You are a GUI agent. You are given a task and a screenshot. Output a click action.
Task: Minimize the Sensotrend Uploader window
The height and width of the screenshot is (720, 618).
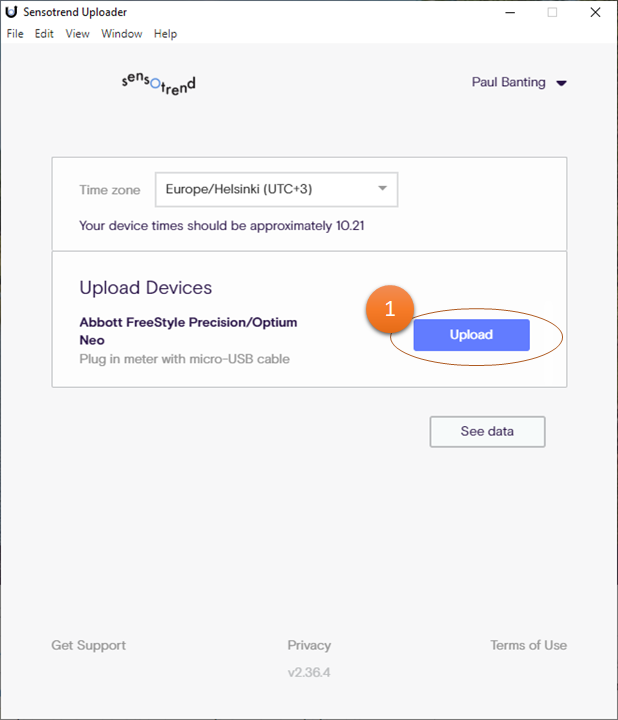[510, 12]
